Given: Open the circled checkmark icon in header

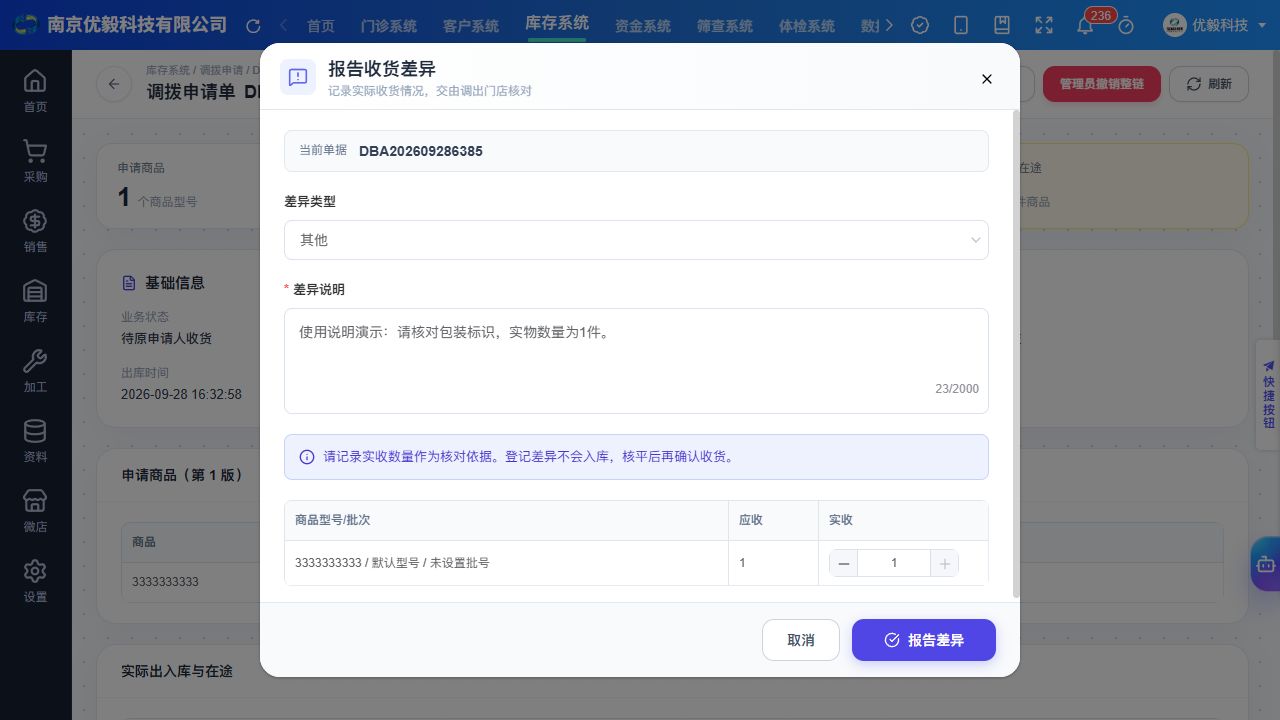Looking at the screenshot, I should click(920, 26).
